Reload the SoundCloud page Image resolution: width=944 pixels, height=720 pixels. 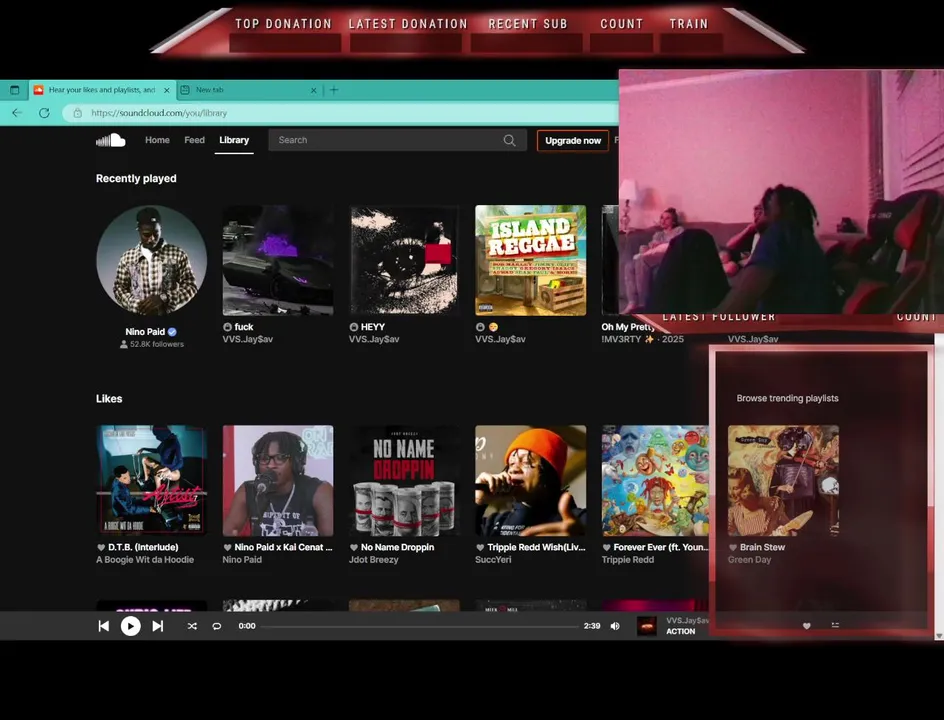coord(44,113)
